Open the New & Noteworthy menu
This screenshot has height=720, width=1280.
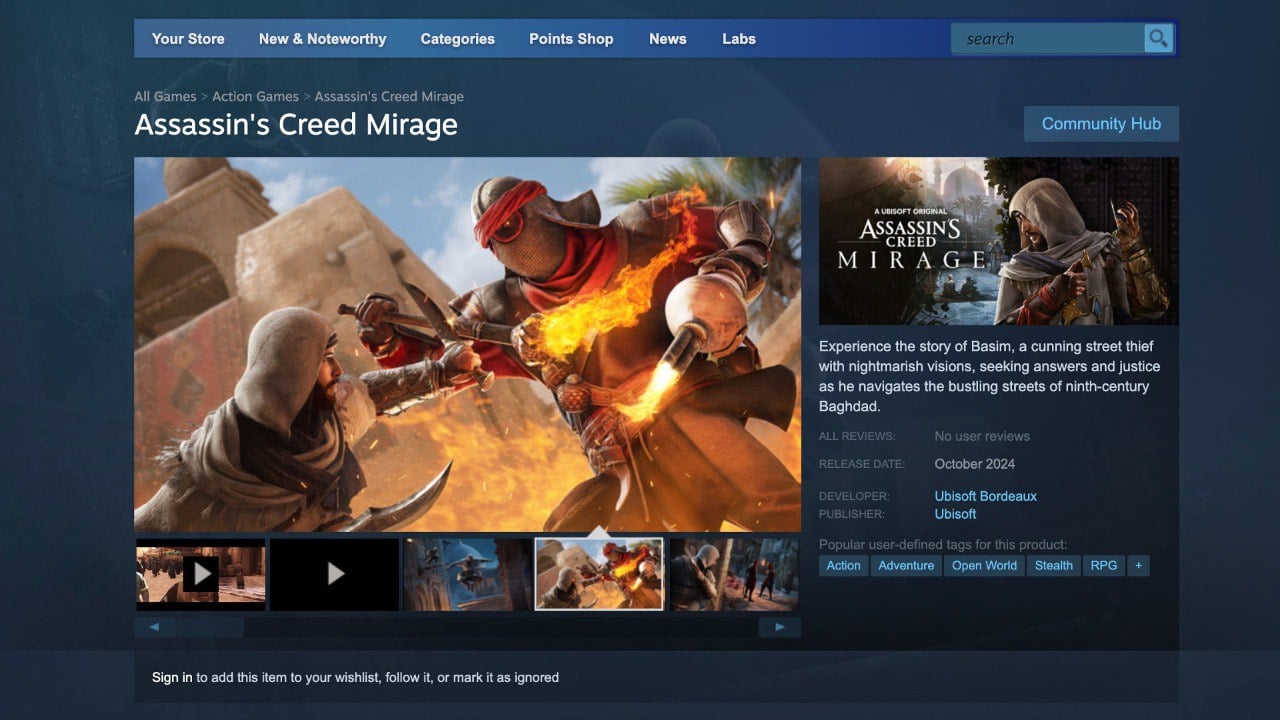[x=322, y=39]
